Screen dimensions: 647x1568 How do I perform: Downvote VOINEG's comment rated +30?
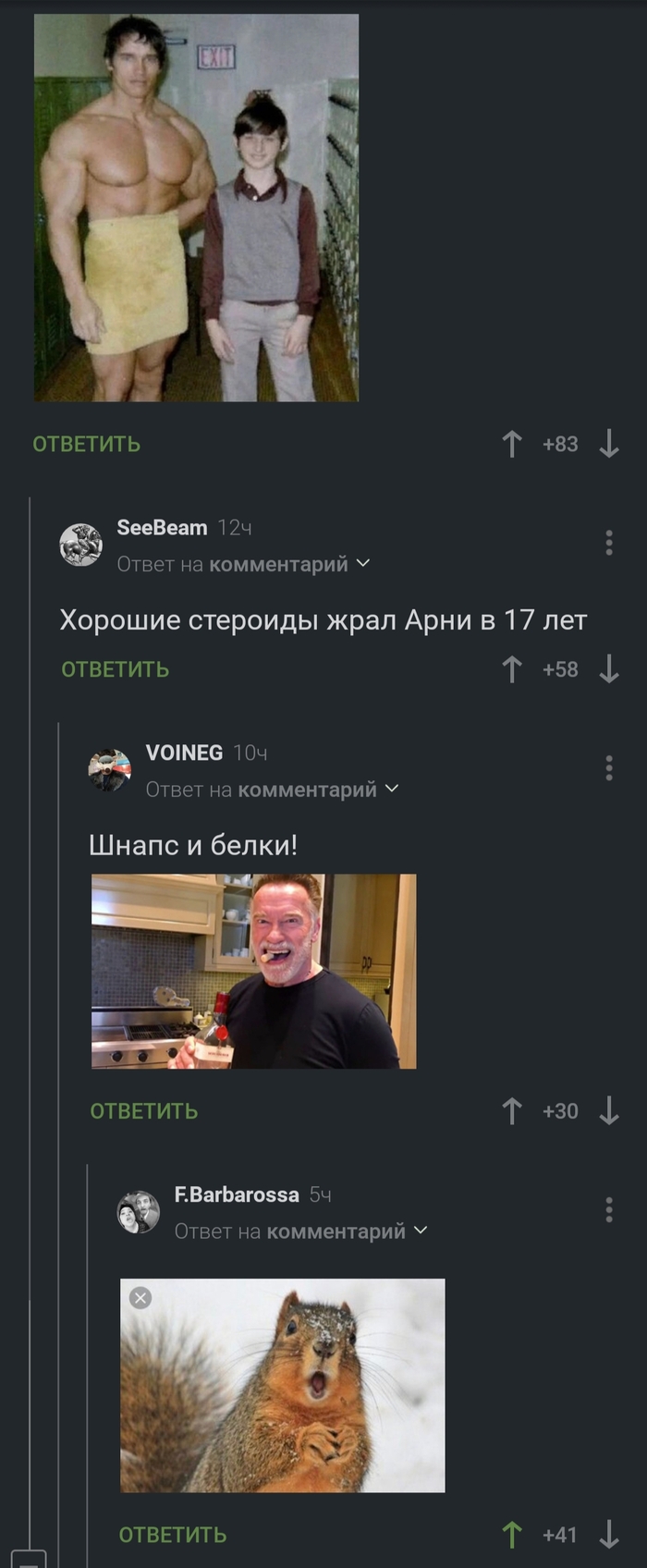coord(609,1111)
